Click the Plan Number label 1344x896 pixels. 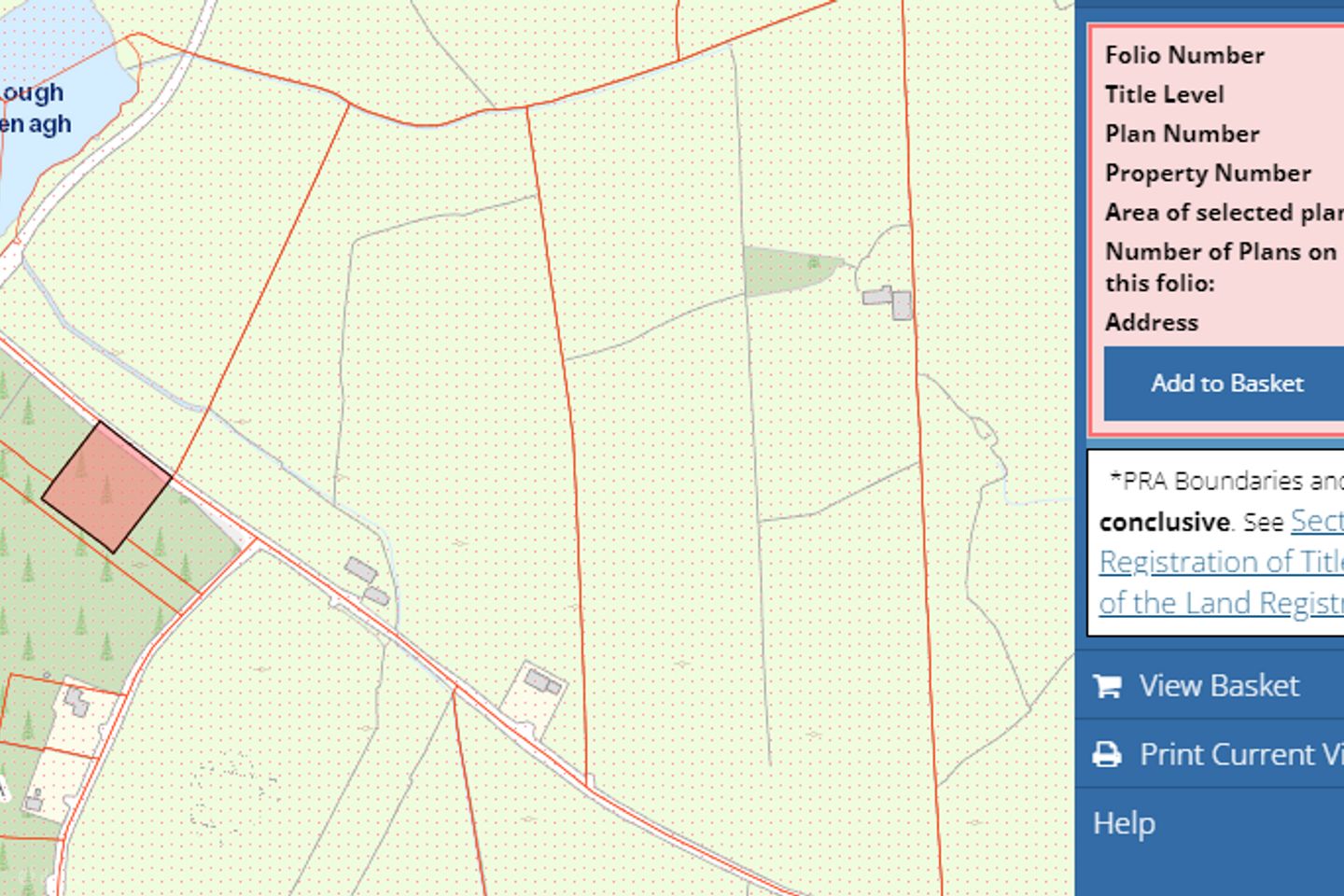pos(1182,134)
